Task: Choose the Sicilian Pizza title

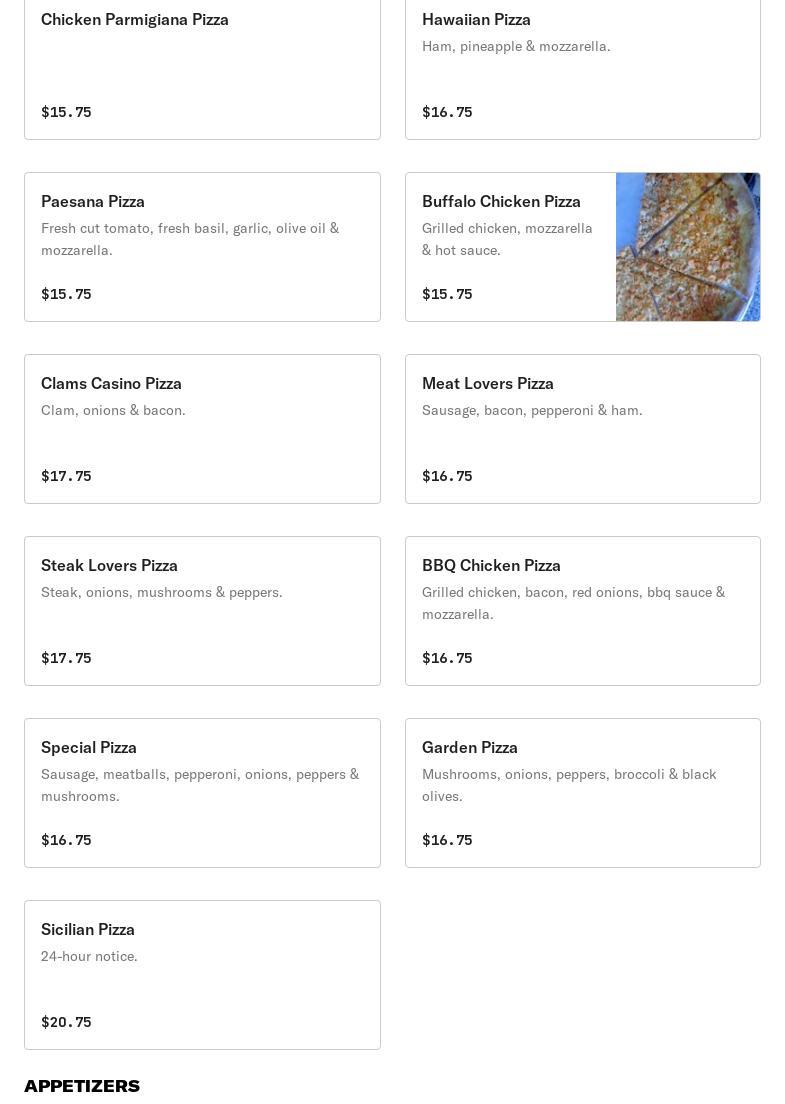Action: point(88,929)
